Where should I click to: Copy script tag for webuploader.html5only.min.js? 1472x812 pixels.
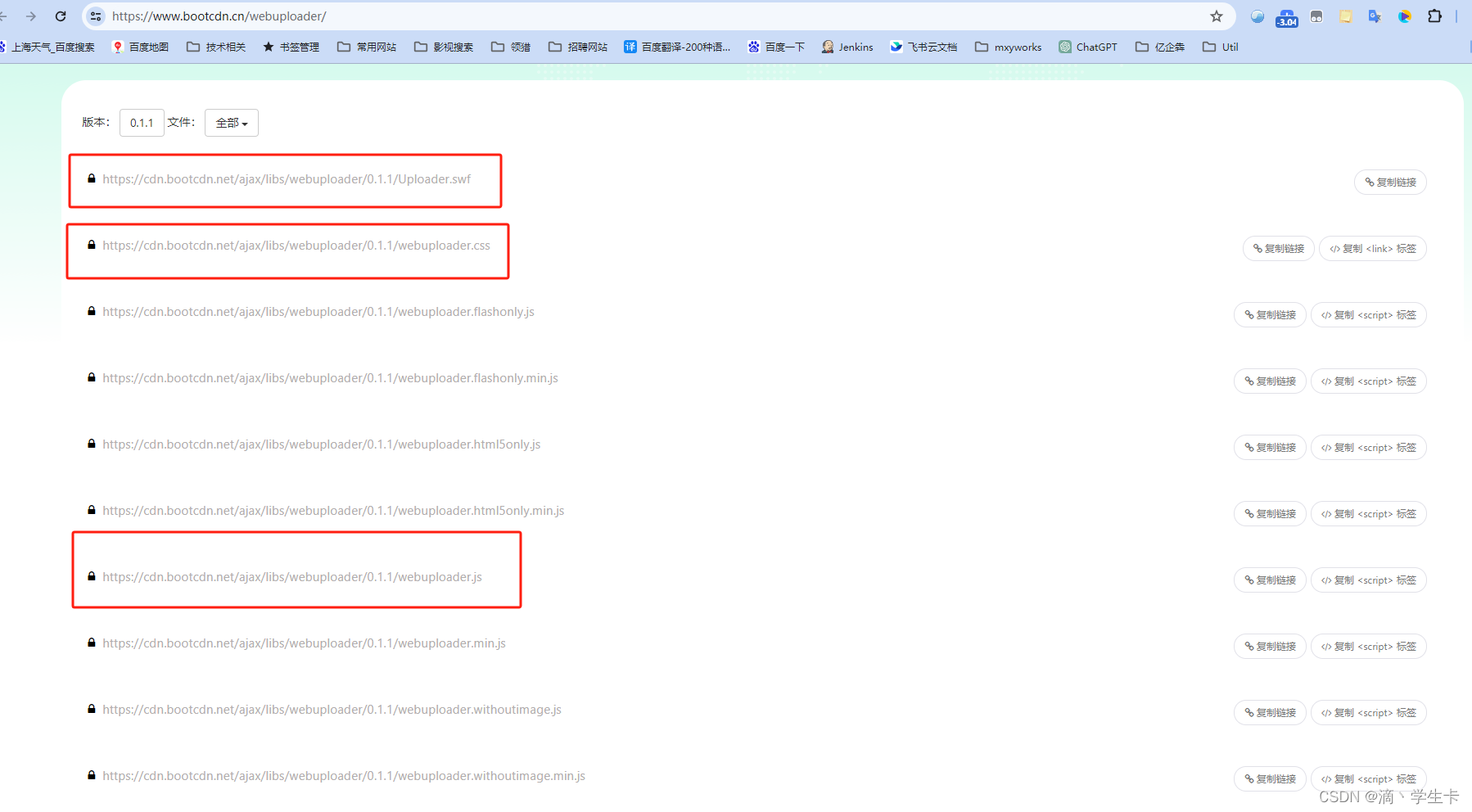coord(1369,514)
